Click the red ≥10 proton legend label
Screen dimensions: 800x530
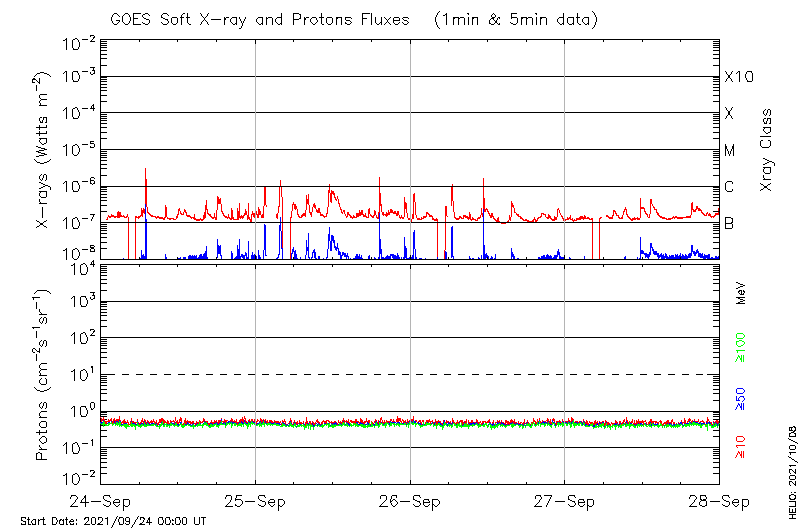pyautogui.click(x=741, y=447)
